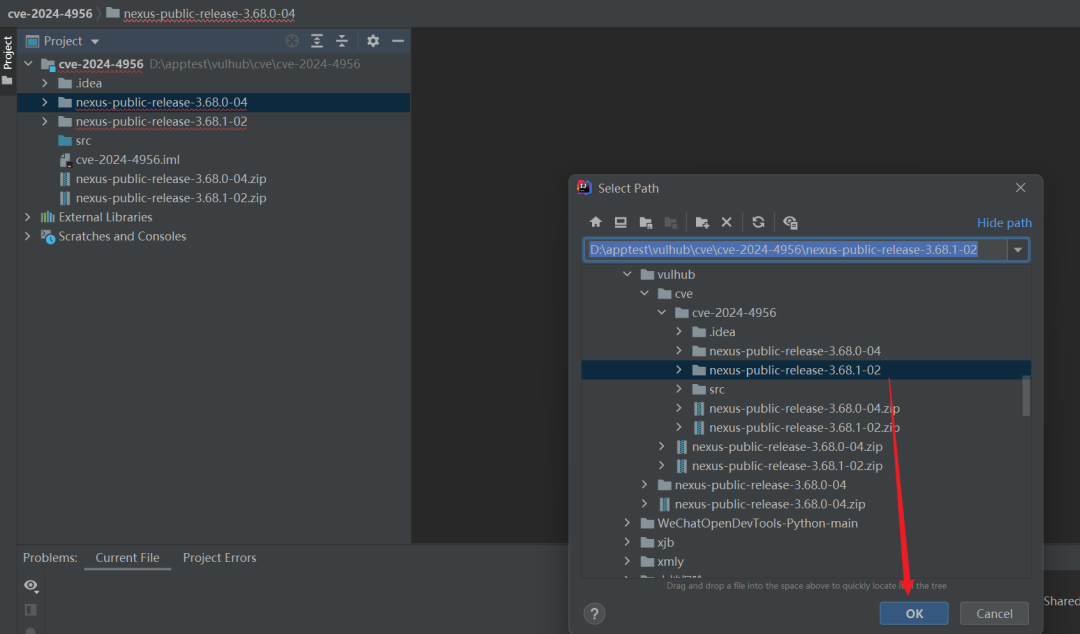Image resolution: width=1080 pixels, height=634 pixels.
Task: Expand nexus-public-release-3.68.1-02 arrow in Project panel
Action: click(x=45, y=121)
